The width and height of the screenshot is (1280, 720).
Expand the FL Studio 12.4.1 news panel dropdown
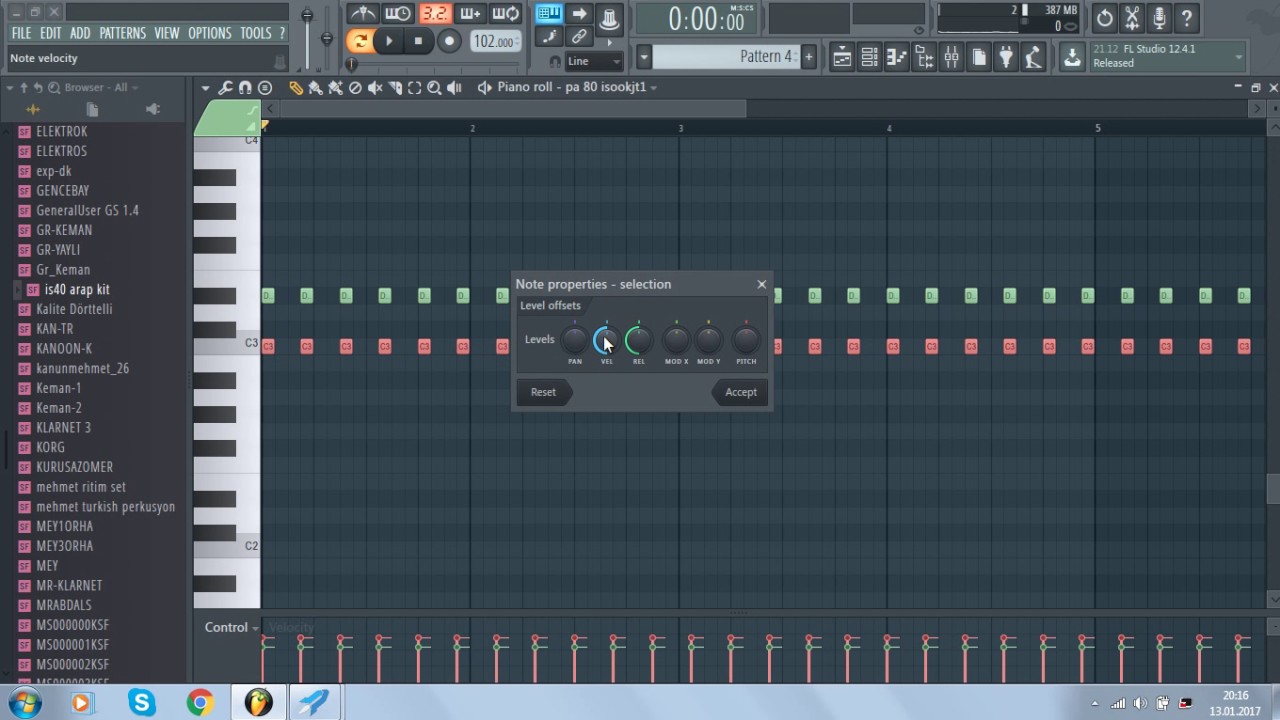(1238, 57)
